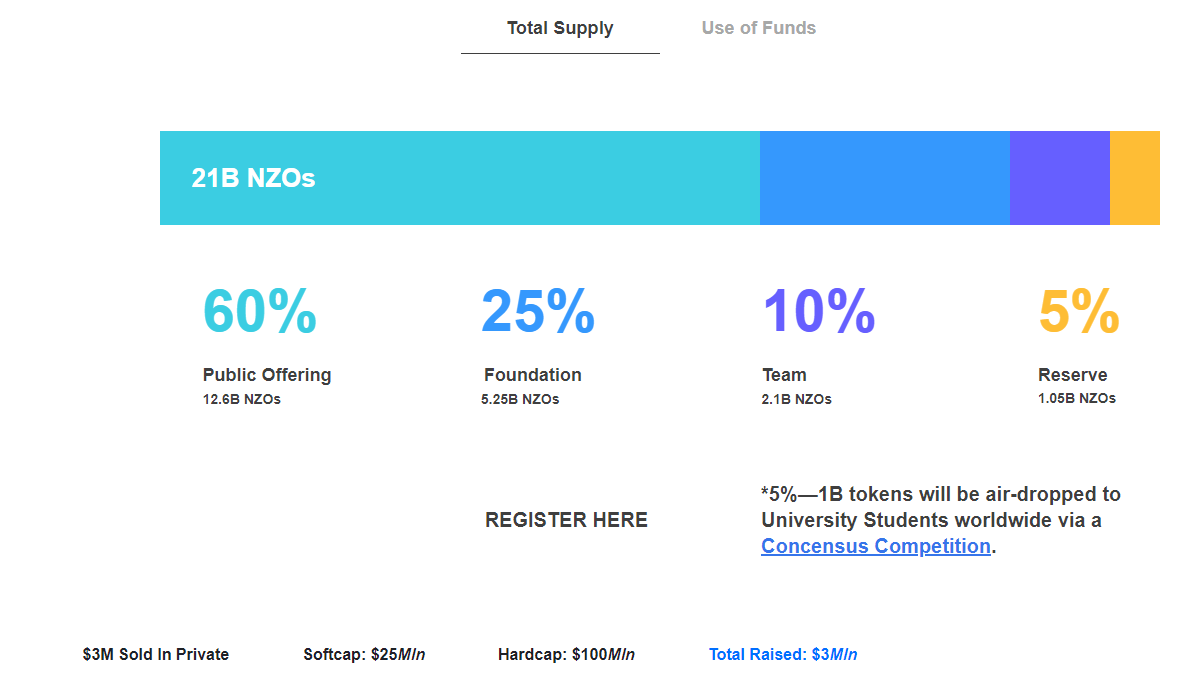The width and height of the screenshot is (1186, 692).
Task: Click the Public Offering heading
Action: click(x=267, y=375)
